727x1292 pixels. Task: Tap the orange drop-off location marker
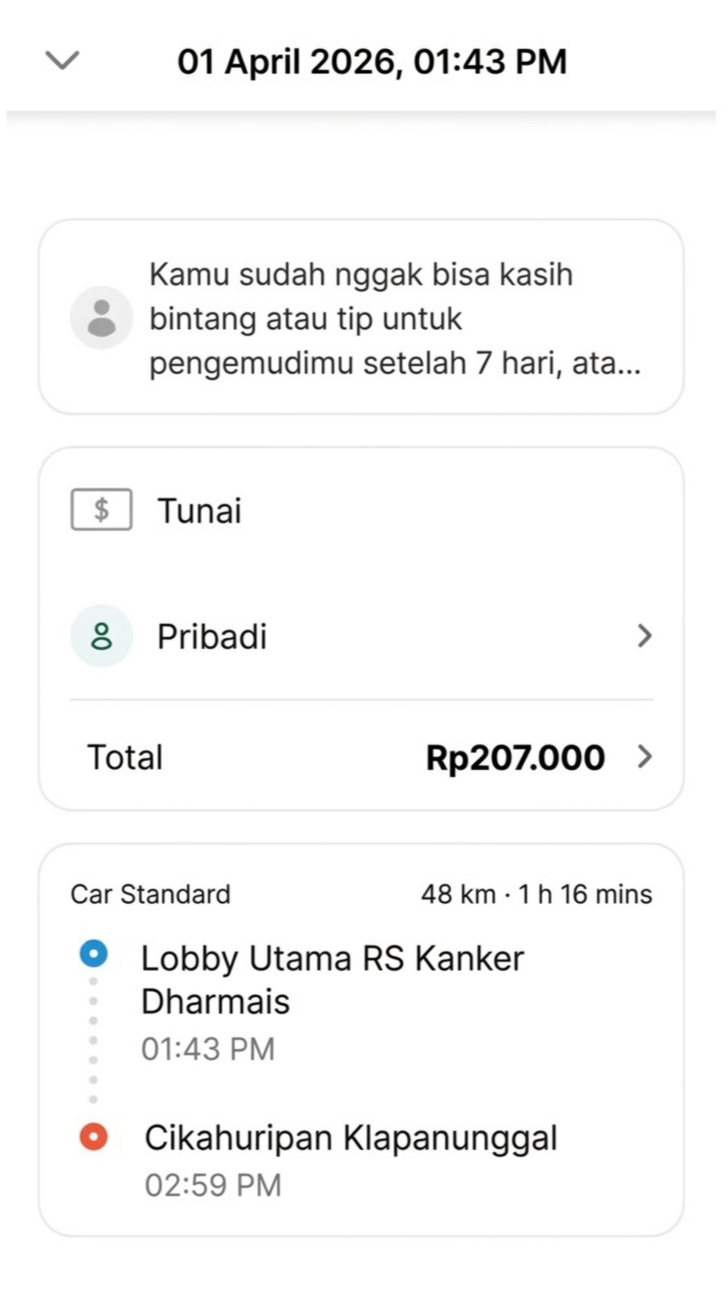93,1138
